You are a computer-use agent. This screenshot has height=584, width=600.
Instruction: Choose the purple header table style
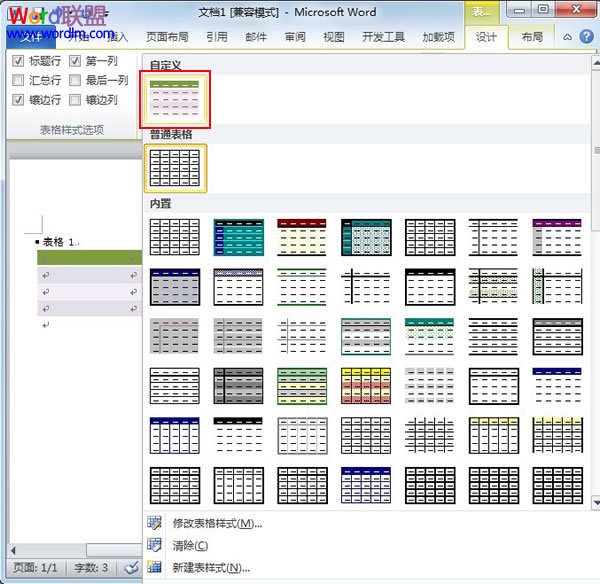(557, 237)
